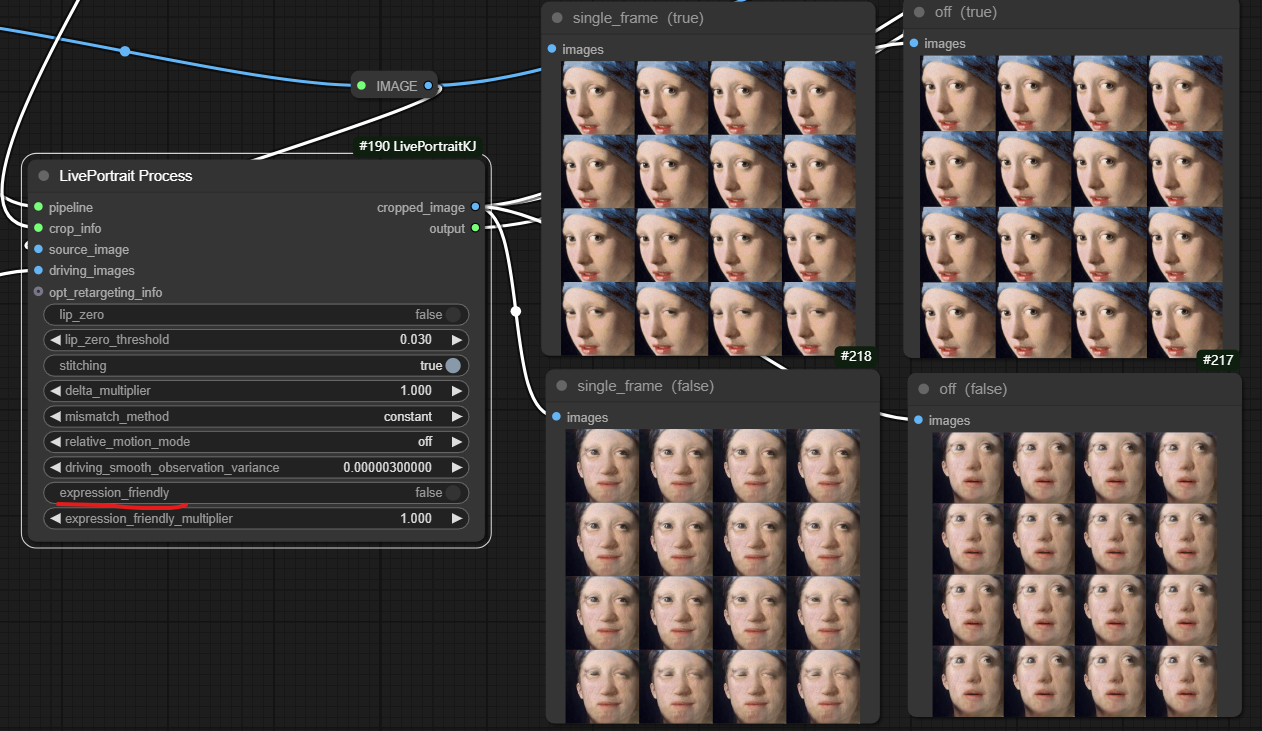
Task: Collapse the LivePortrait Process node via its title dot
Action: (x=44, y=176)
